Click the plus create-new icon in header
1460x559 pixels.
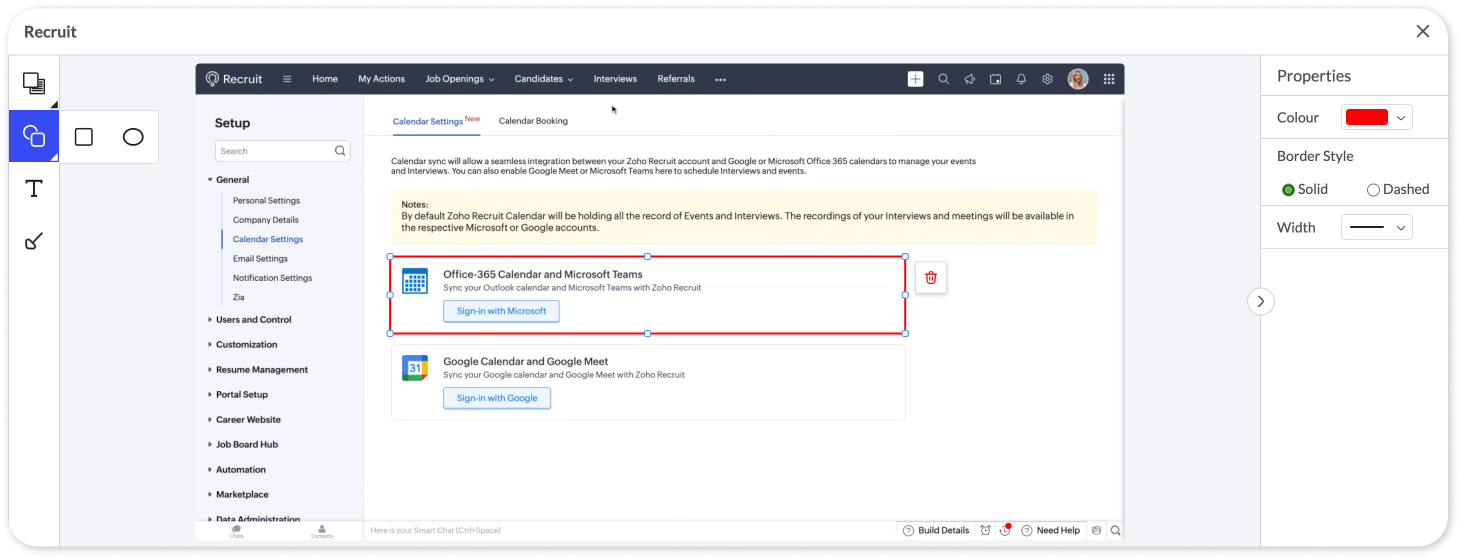click(915, 79)
